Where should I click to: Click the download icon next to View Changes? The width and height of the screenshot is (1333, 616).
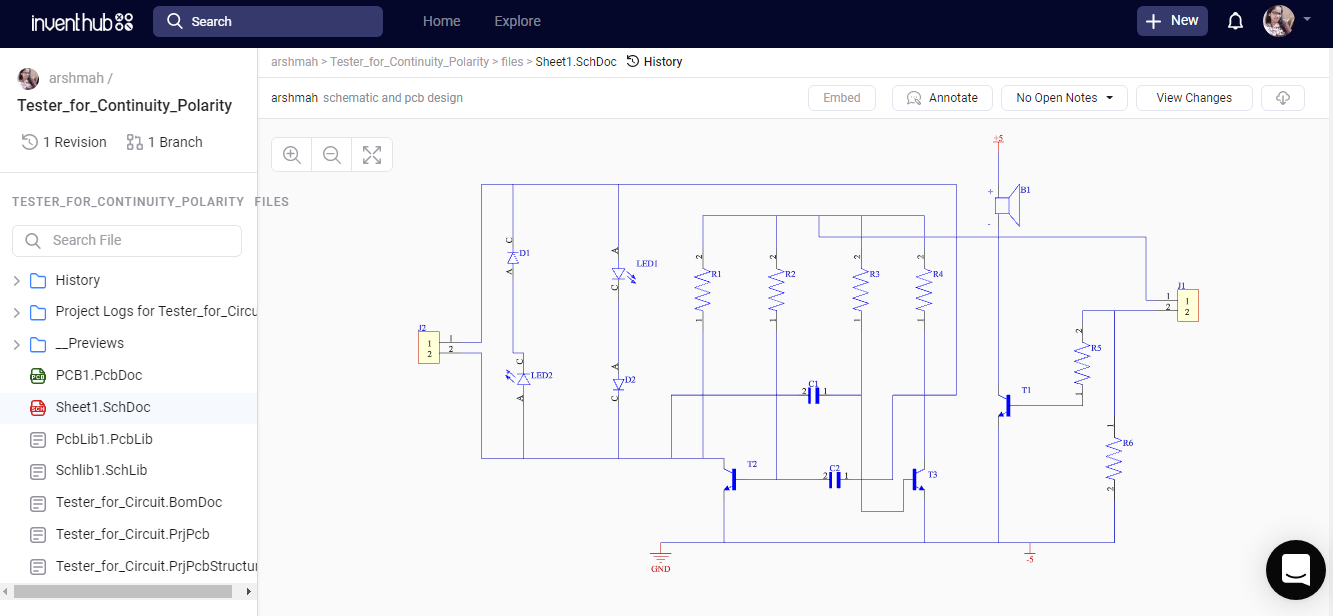(1282, 97)
